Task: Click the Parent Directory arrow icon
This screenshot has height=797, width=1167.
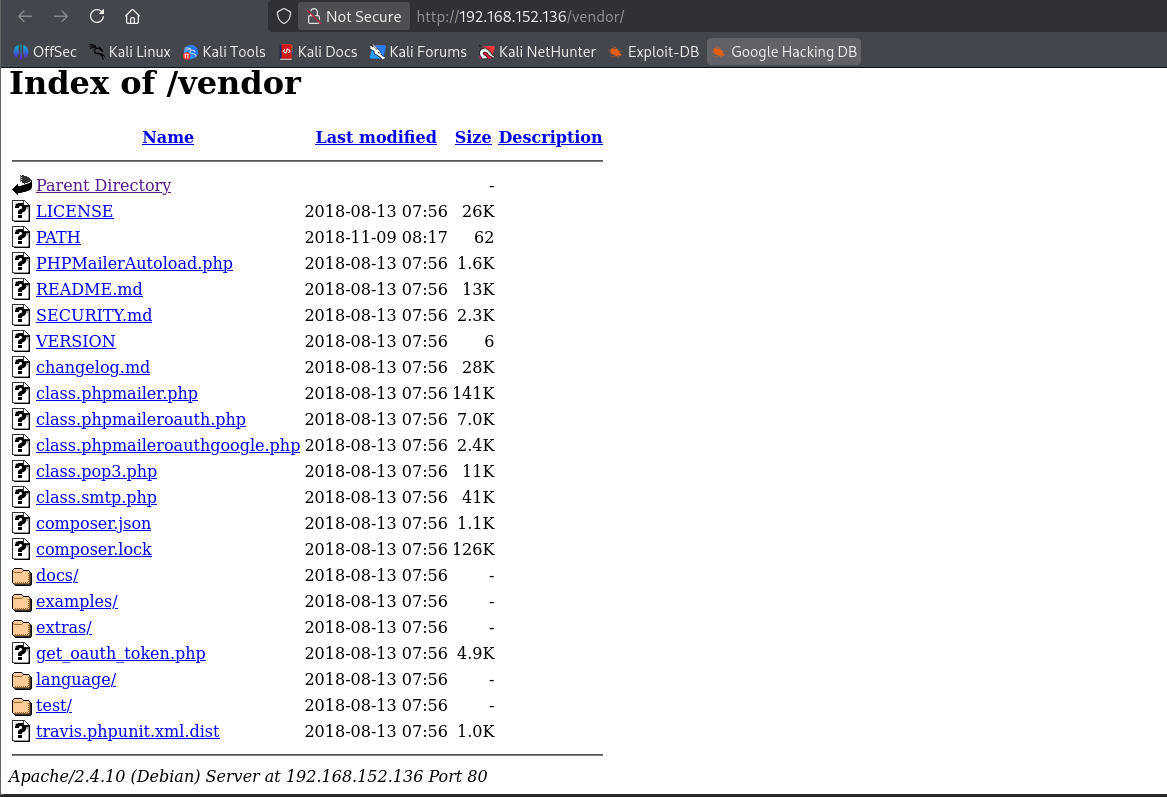Action: tap(21, 184)
